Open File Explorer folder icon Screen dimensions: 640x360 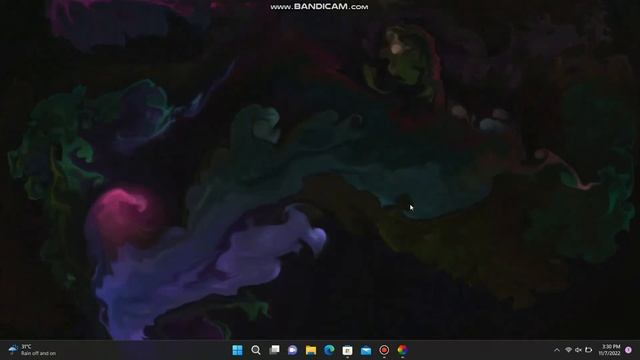(x=311, y=350)
